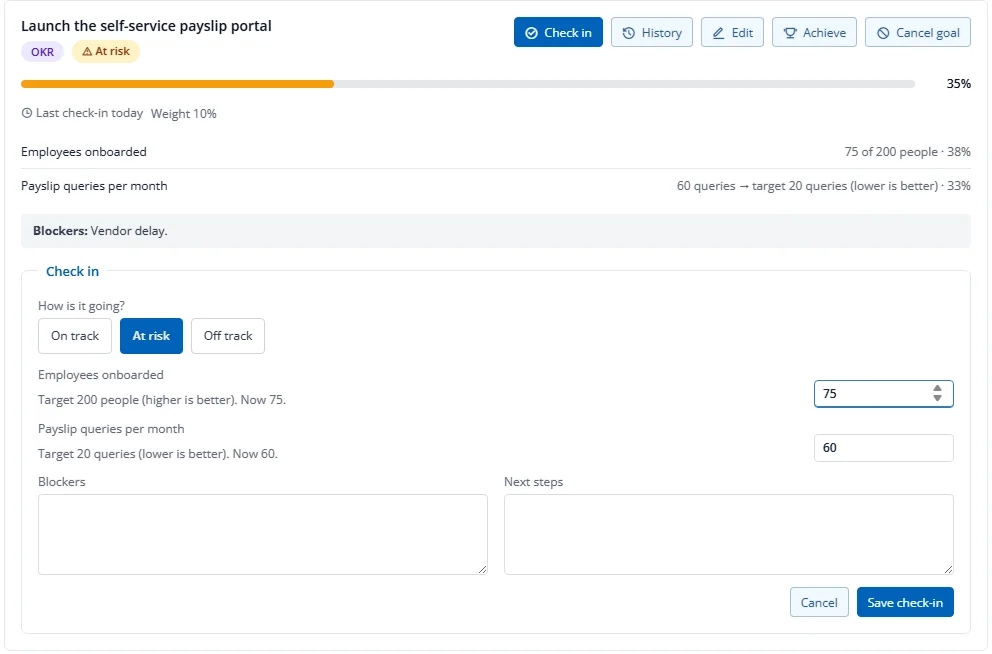
Task: Click the prohibited icon in Cancel goal button
Action: 883,33
